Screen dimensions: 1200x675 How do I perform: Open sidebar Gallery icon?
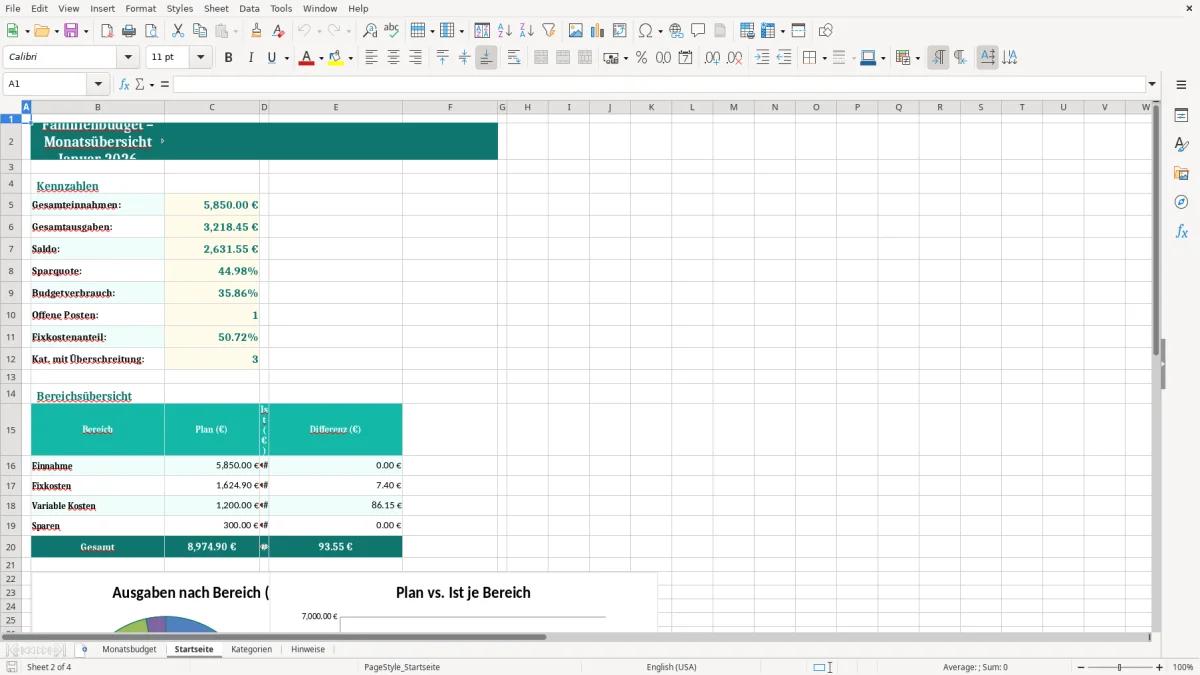1181,173
